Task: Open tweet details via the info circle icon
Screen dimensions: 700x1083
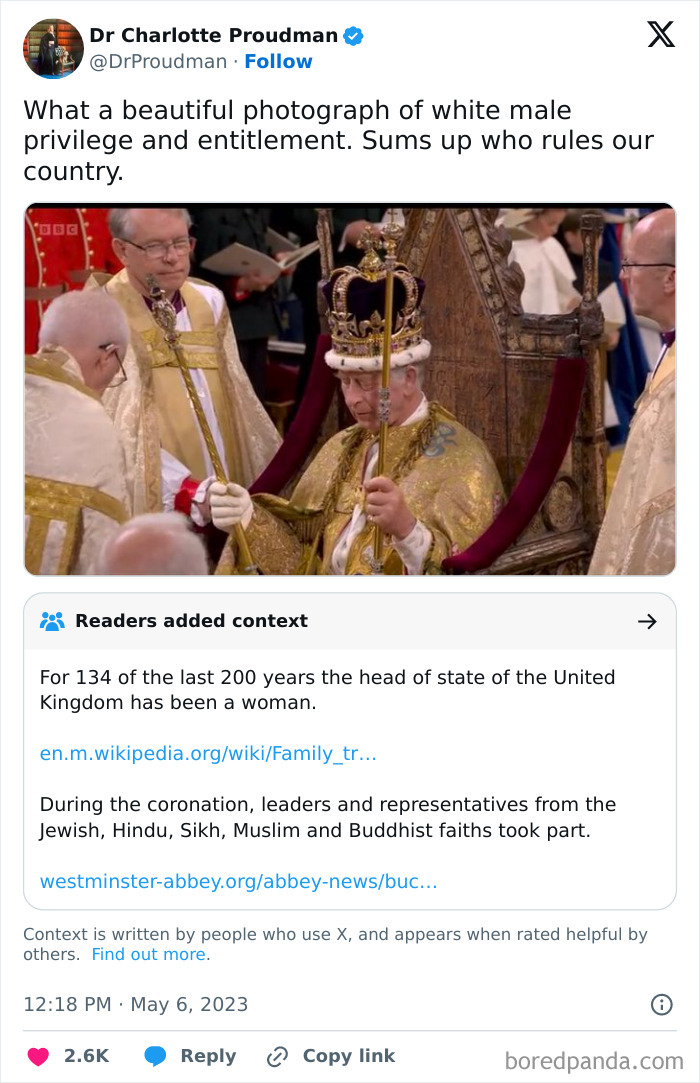Action: point(664,1003)
